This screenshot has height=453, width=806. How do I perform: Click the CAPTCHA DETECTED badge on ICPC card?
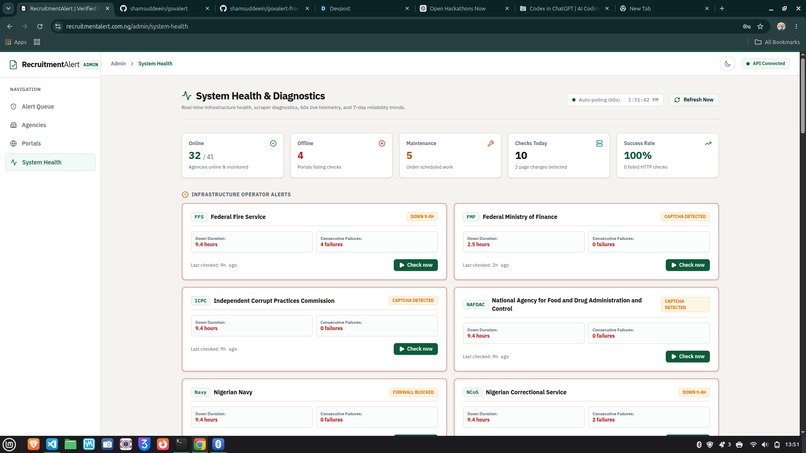(413, 300)
